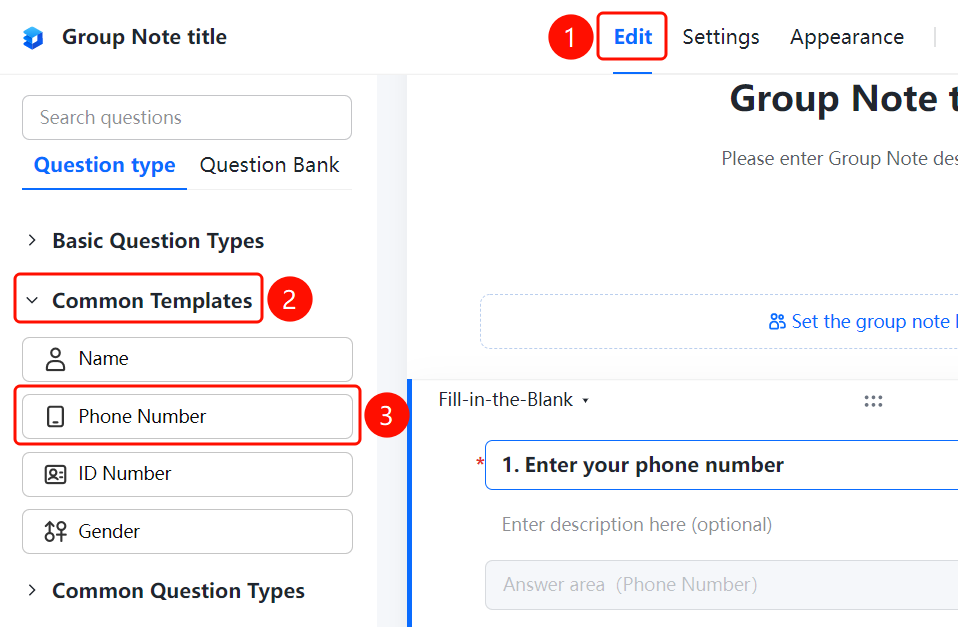Click the question title Enter your phone number
Image resolution: width=958 pixels, height=627 pixels.
pos(642,465)
